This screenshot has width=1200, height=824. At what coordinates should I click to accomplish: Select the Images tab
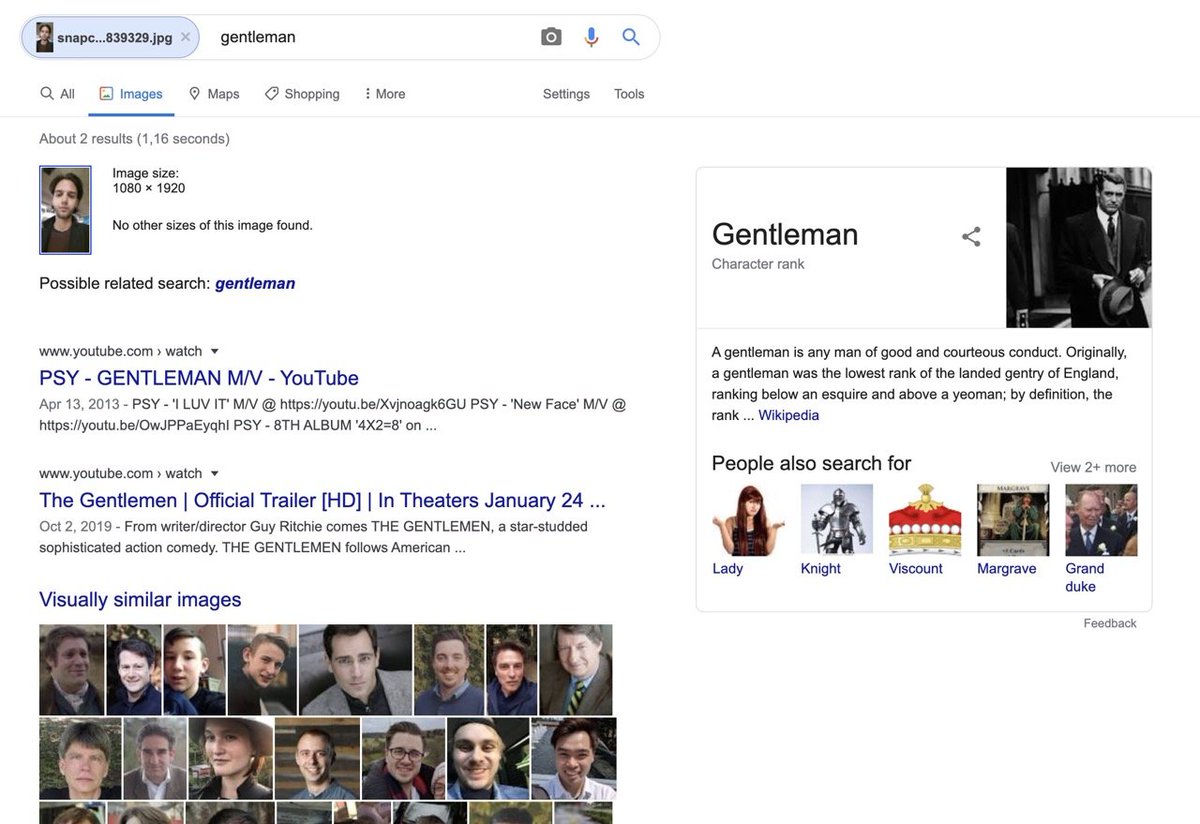point(131,94)
